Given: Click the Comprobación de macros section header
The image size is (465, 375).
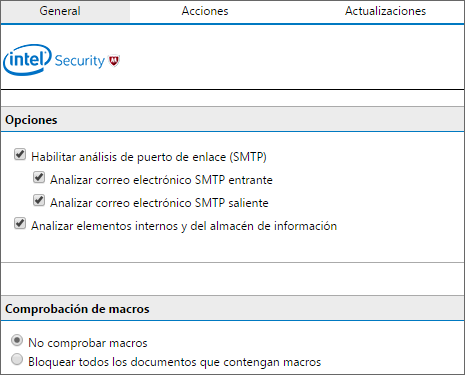Looking at the screenshot, I should pos(232,308).
